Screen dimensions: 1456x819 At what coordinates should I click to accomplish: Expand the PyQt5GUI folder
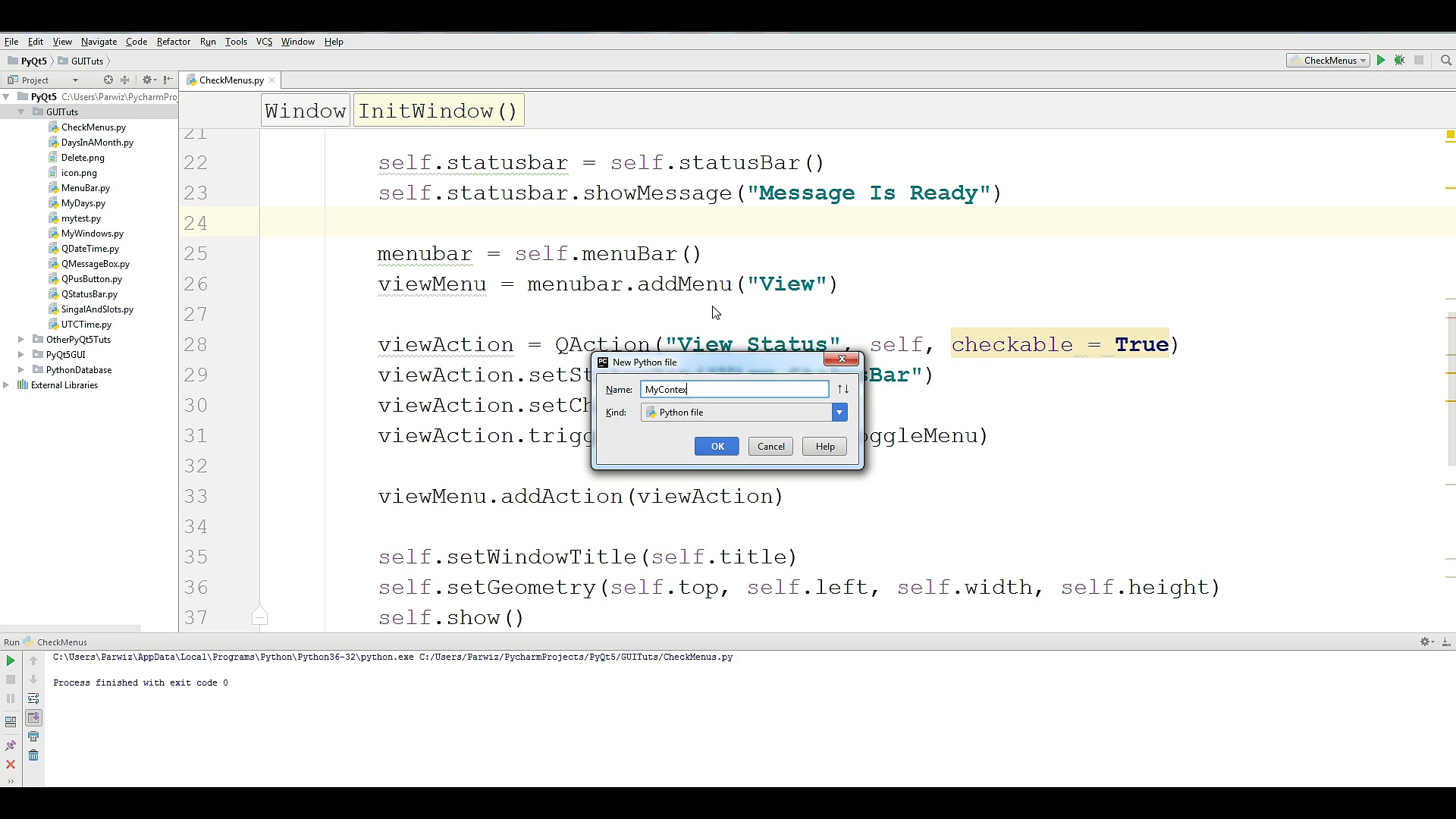[21, 355]
